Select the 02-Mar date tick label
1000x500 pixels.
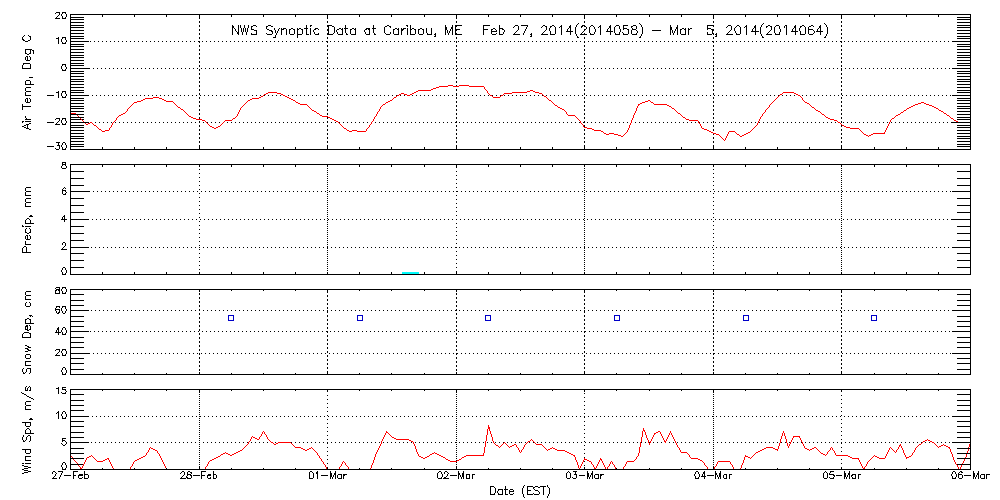coord(457,478)
